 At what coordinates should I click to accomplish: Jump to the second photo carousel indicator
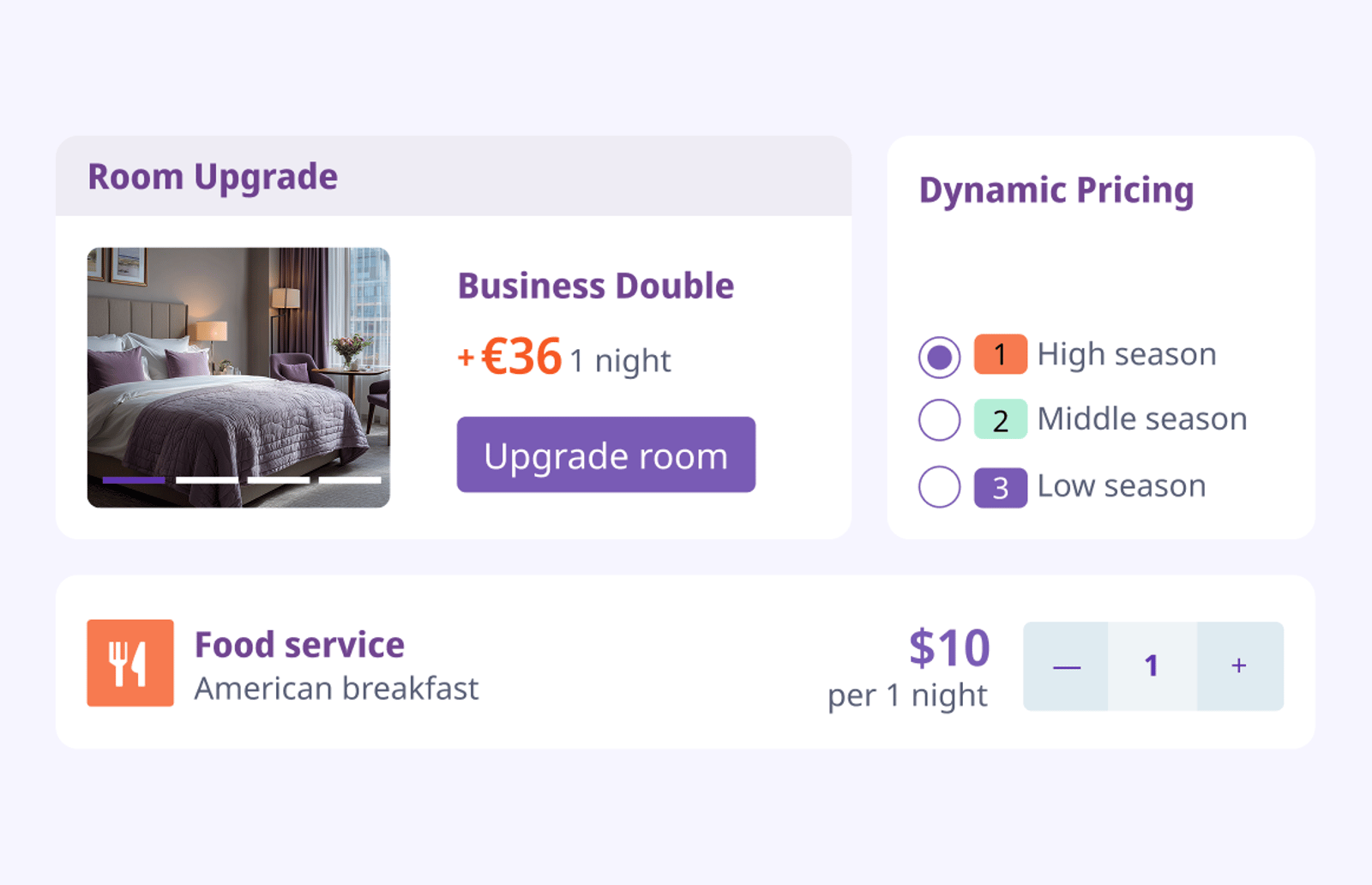(x=207, y=480)
